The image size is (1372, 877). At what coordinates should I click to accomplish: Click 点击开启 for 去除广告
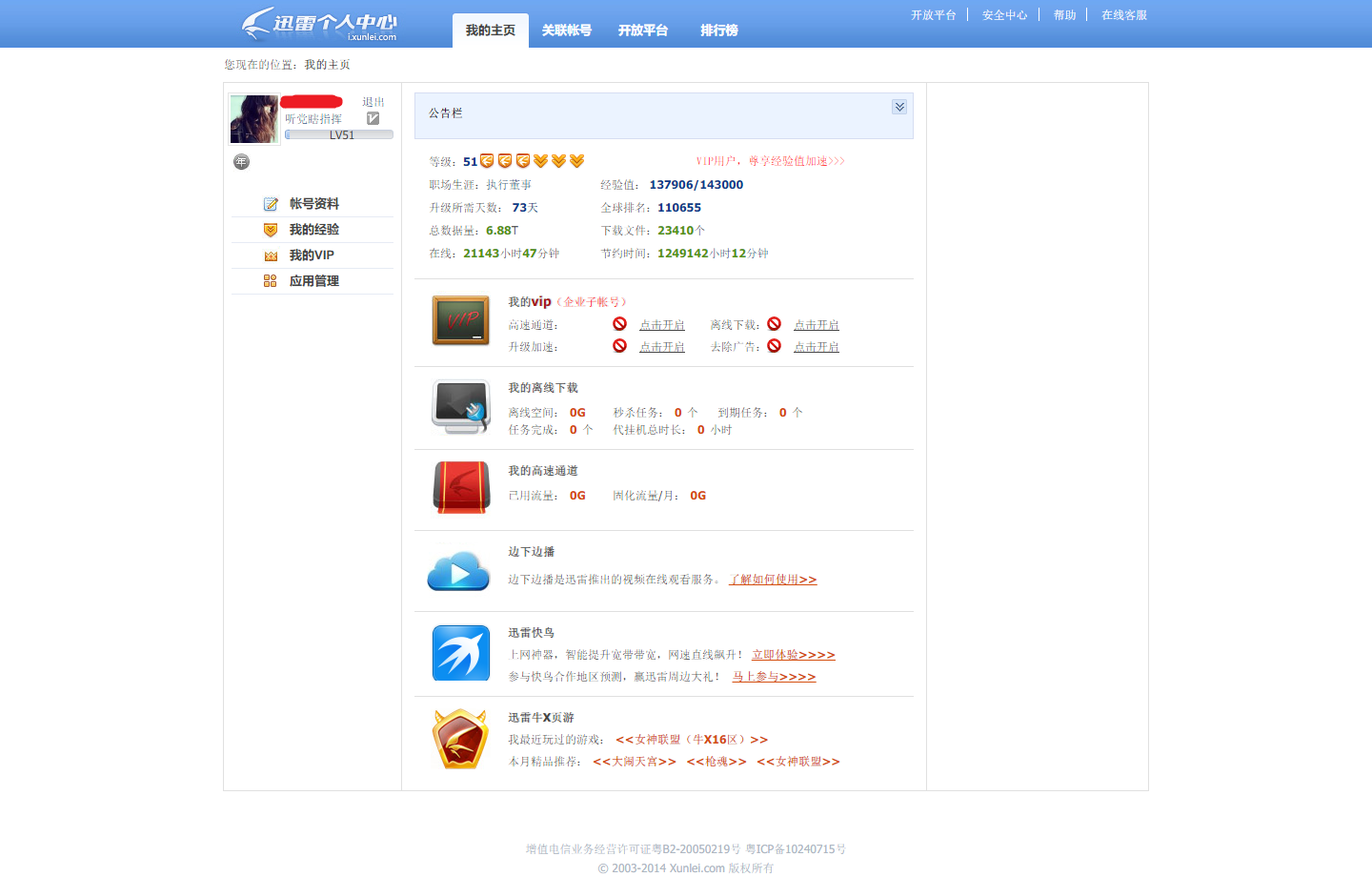(x=817, y=347)
